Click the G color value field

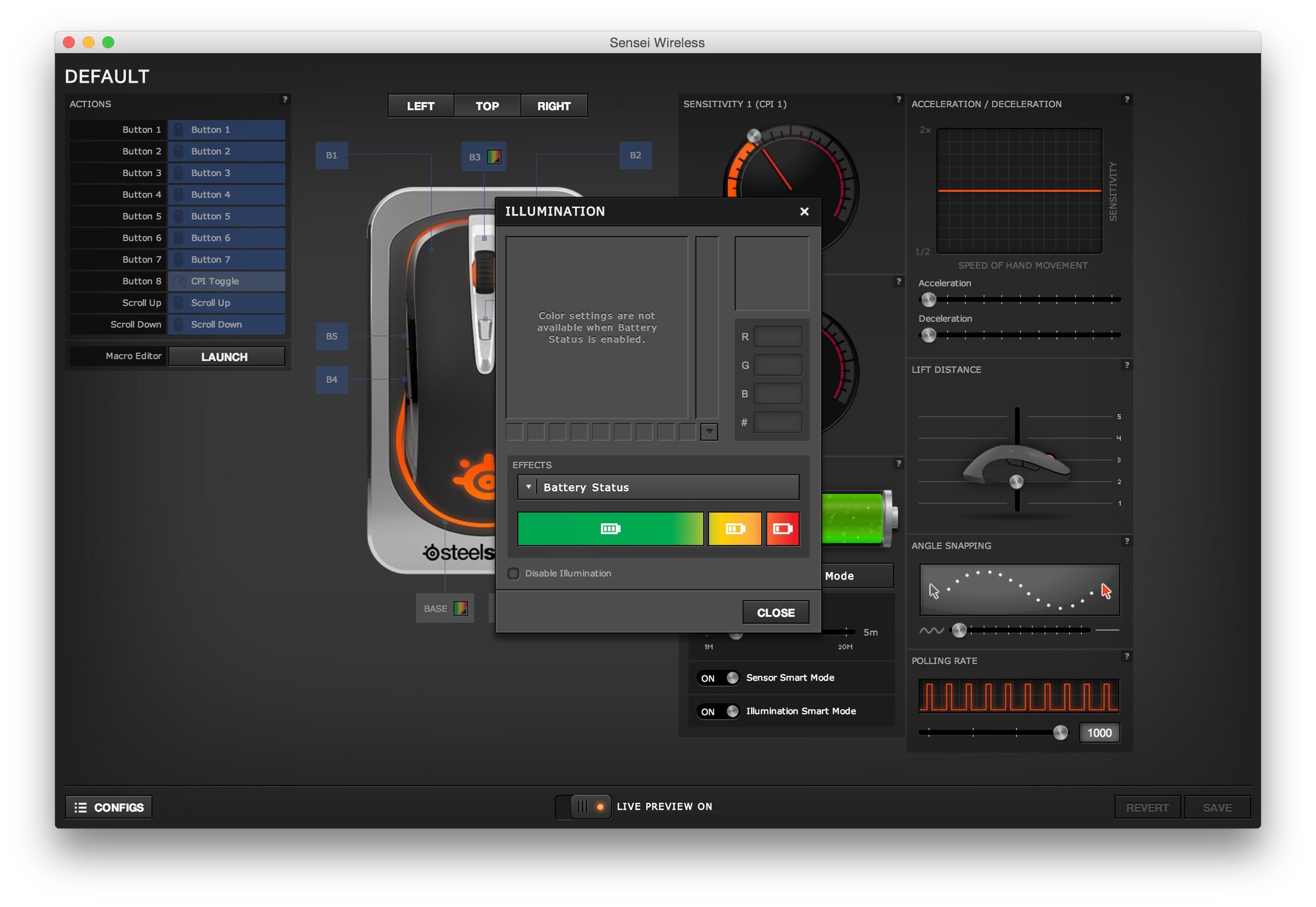point(777,365)
